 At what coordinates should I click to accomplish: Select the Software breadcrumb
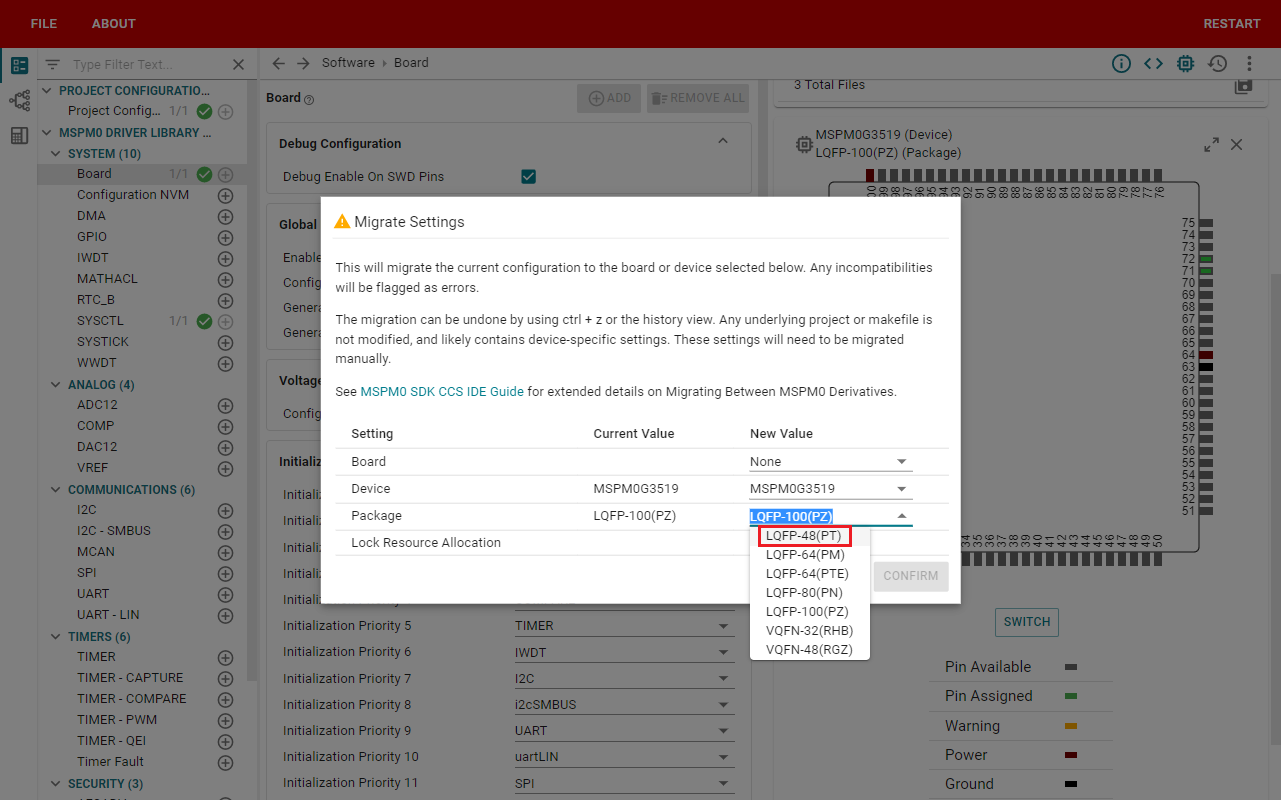pos(348,63)
